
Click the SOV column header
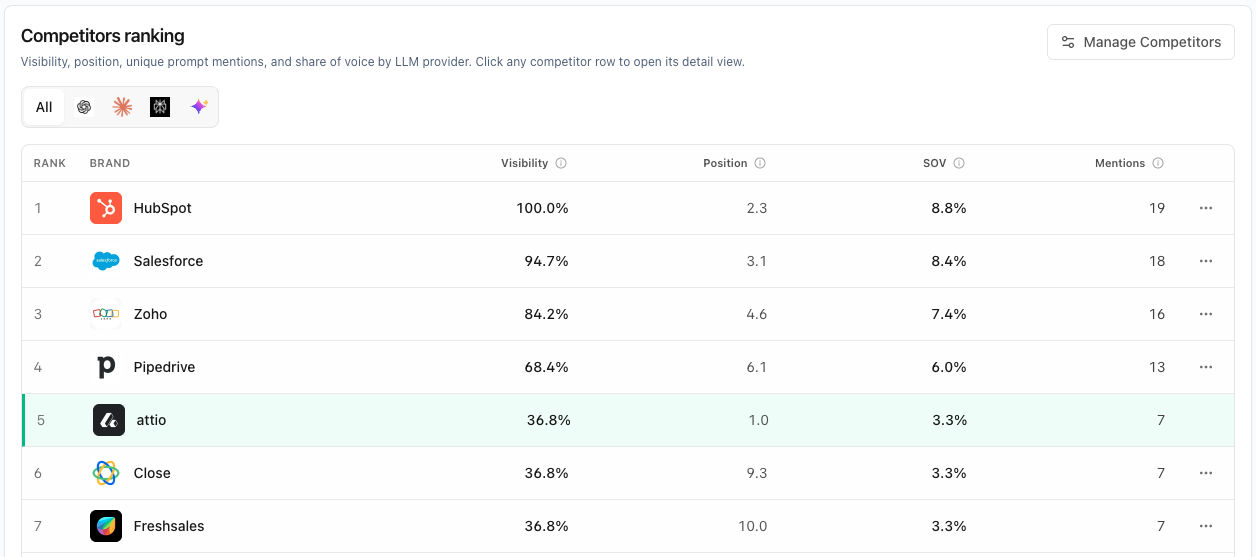(x=935, y=163)
